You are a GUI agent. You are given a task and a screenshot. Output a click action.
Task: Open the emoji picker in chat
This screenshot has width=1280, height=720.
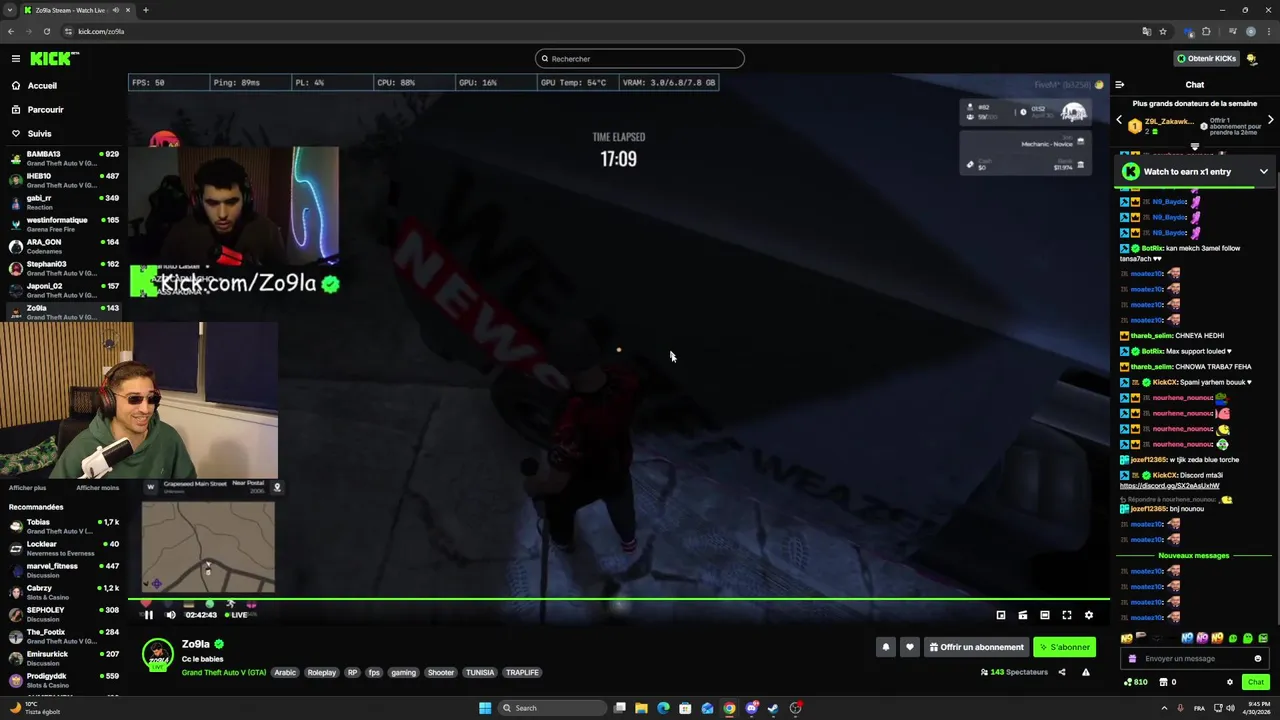[x=1258, y=659]
